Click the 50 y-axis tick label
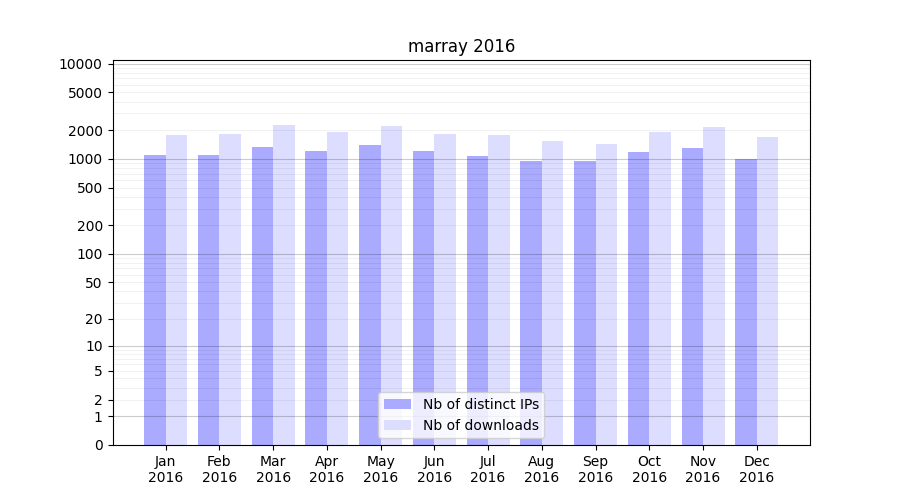 (92, 283)
